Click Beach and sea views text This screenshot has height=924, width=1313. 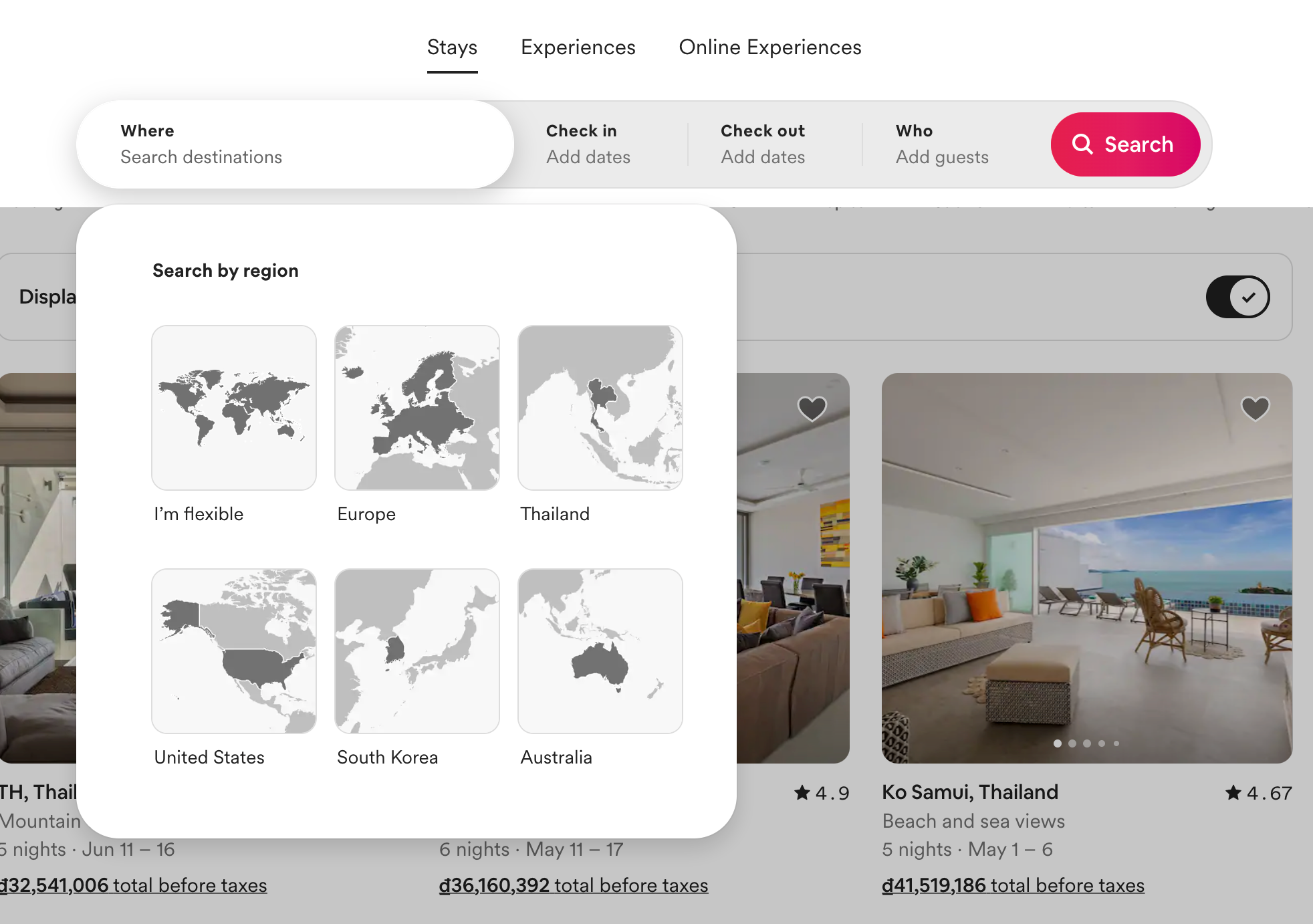coord(973,821)
